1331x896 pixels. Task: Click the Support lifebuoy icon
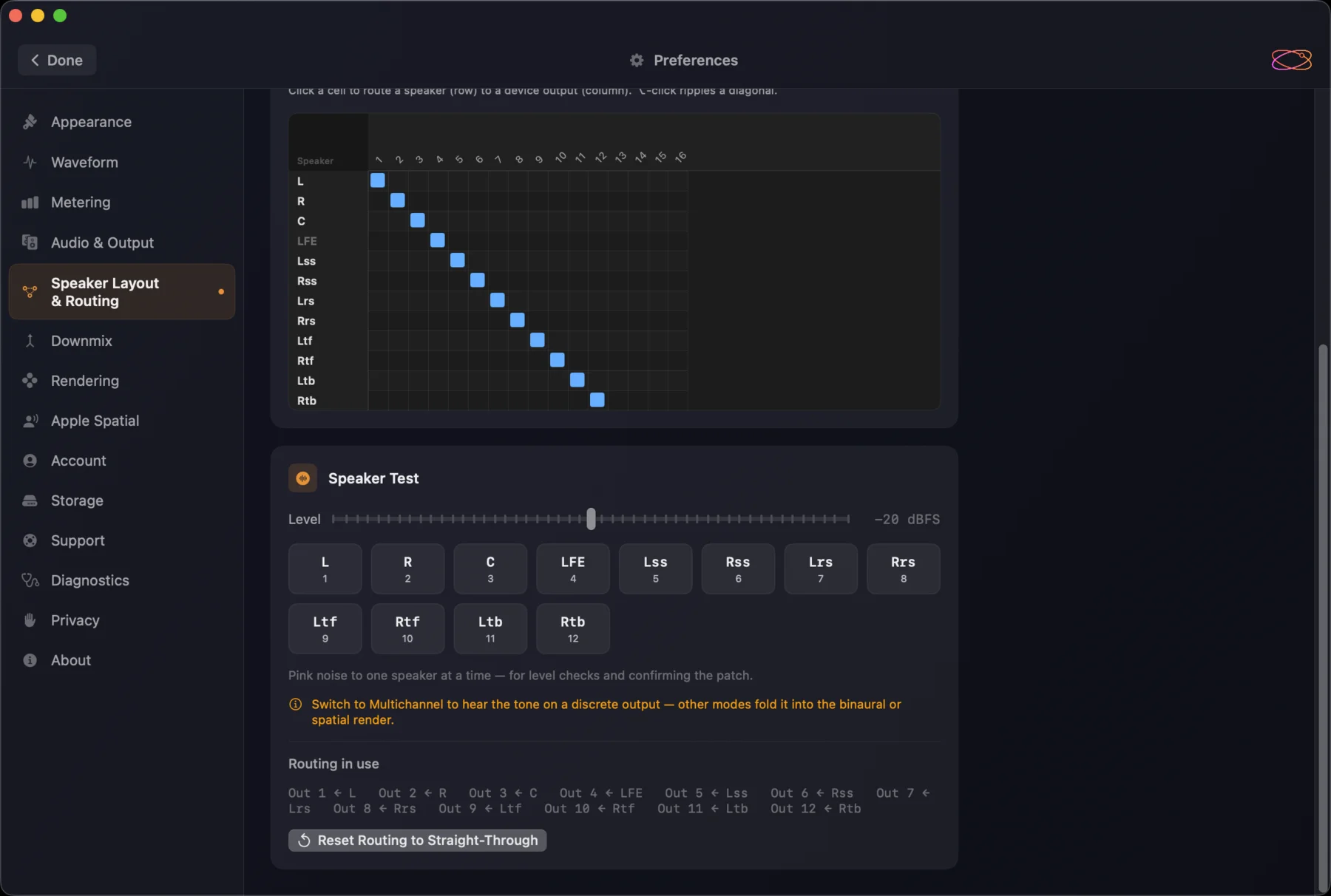coord(30,540)
